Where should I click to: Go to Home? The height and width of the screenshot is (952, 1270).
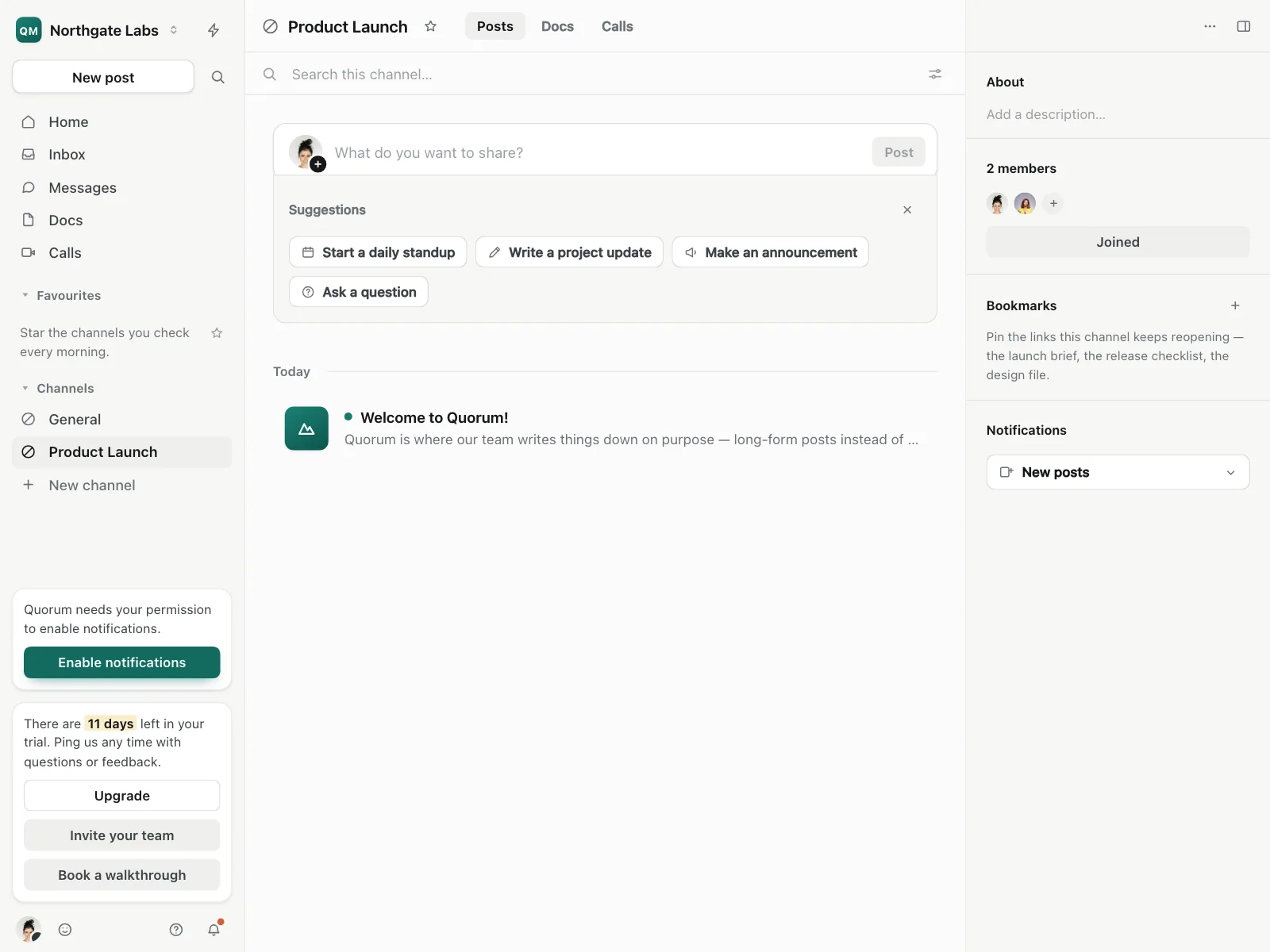[x=122, y=122]
